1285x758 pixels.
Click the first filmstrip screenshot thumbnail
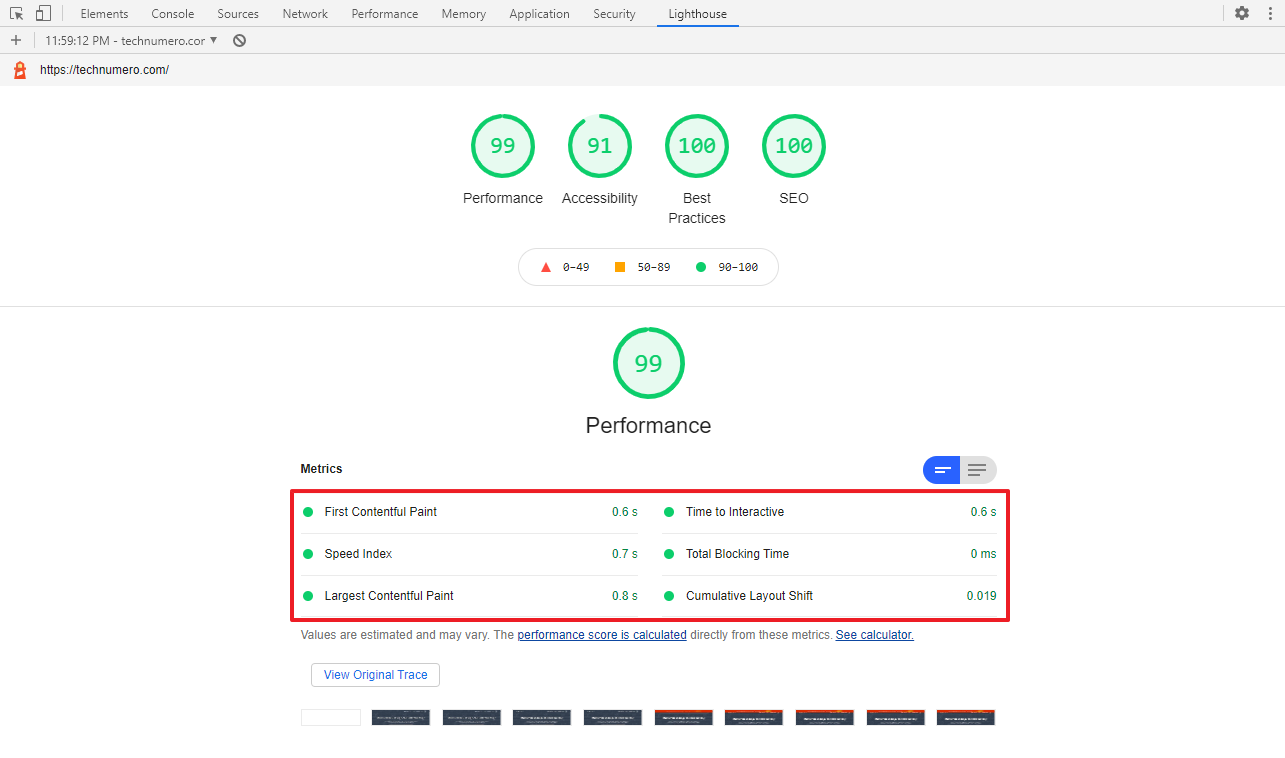[331, 717]
